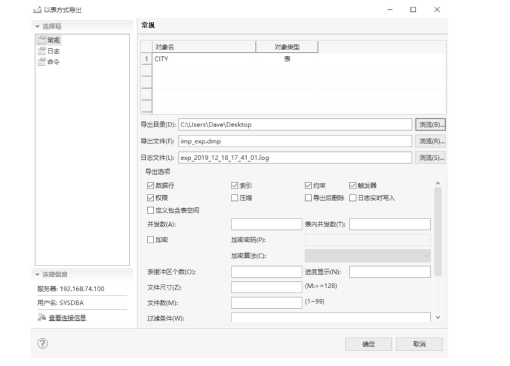Click the export options scrollbar thumb
Image resolution: width=510 pixels, height=366 pixels.
point(438,231)
